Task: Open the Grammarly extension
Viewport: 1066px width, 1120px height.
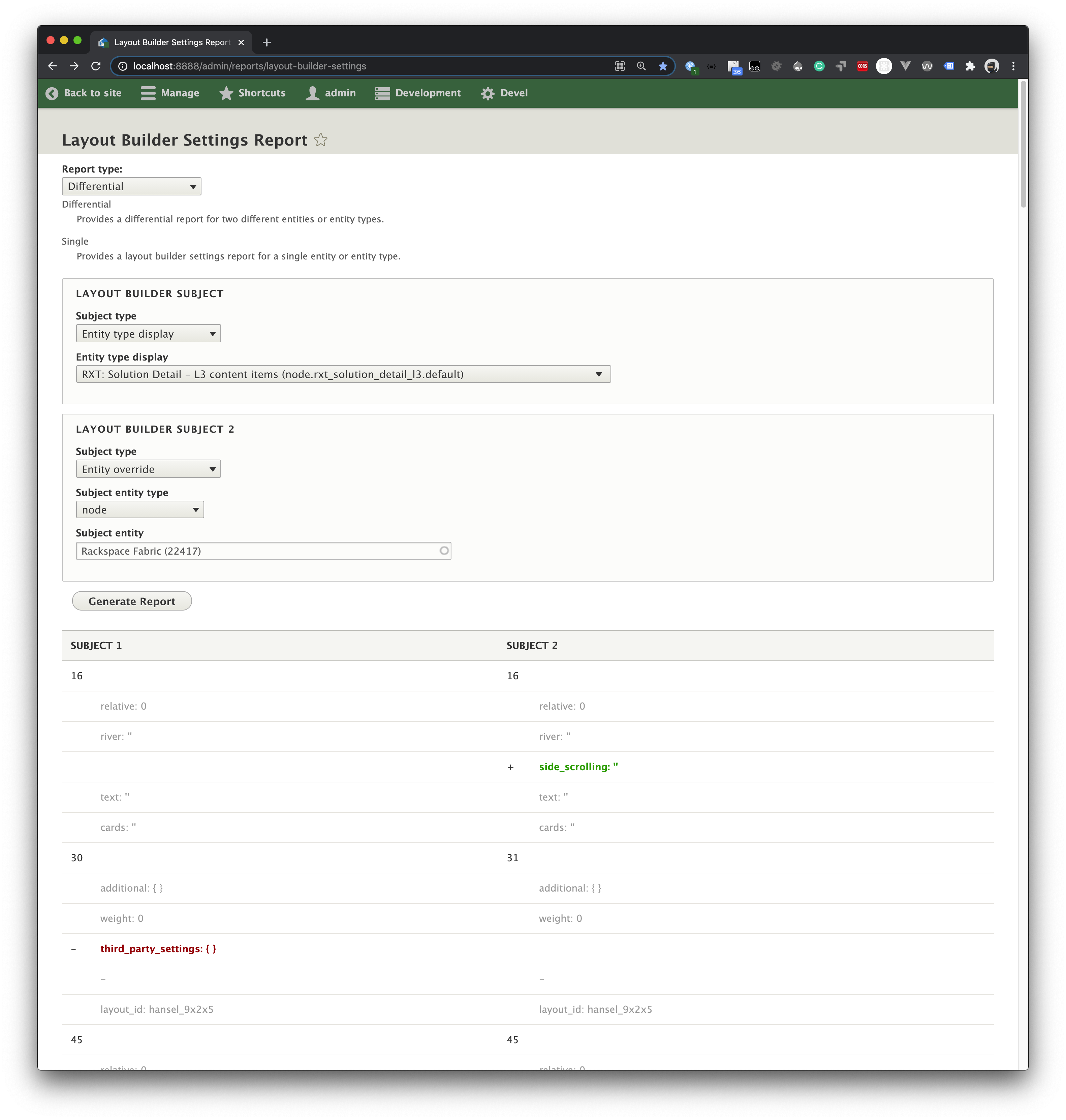Action: click(819, 66)
